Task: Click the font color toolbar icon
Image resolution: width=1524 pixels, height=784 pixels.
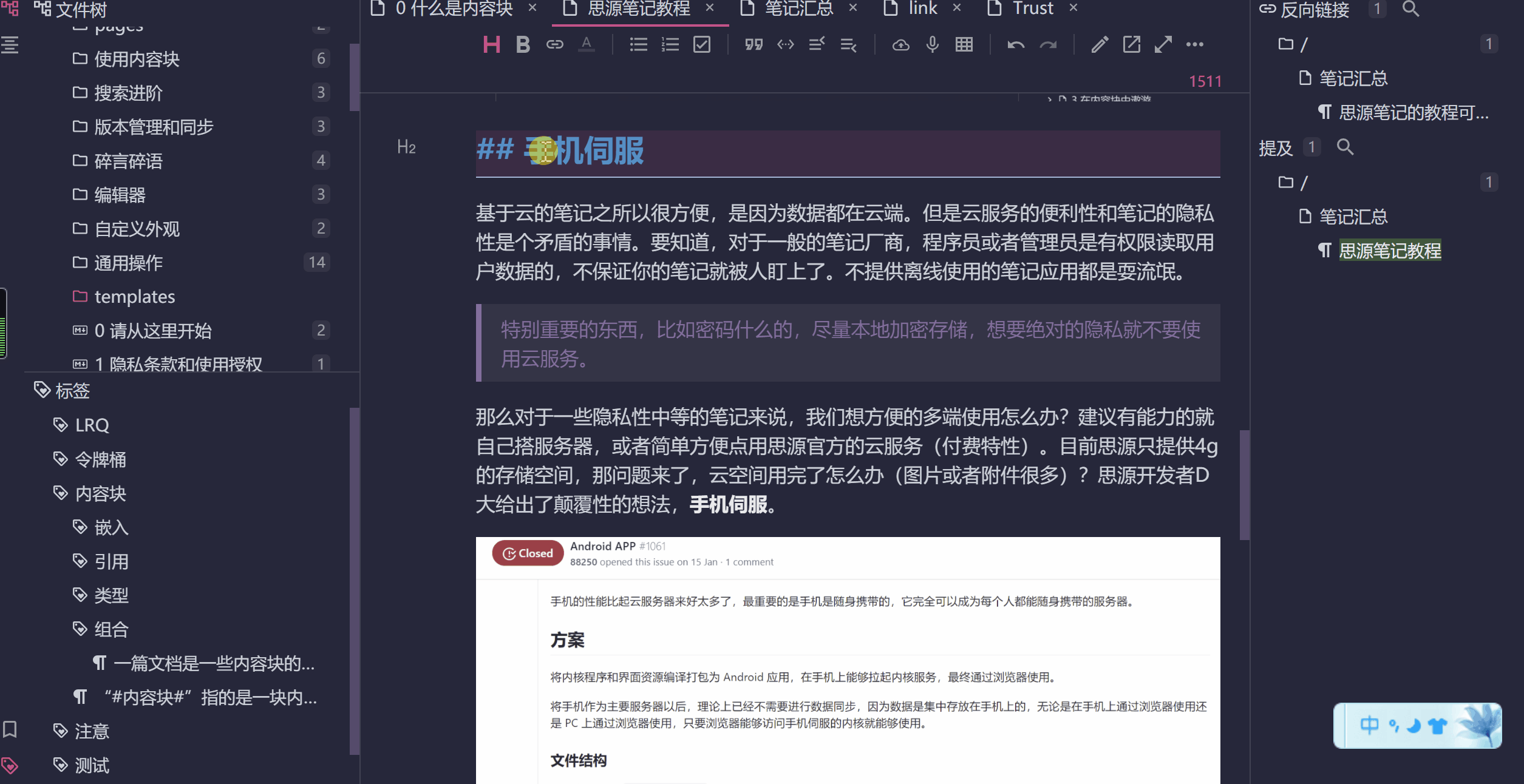Action: tap(586, 44)
